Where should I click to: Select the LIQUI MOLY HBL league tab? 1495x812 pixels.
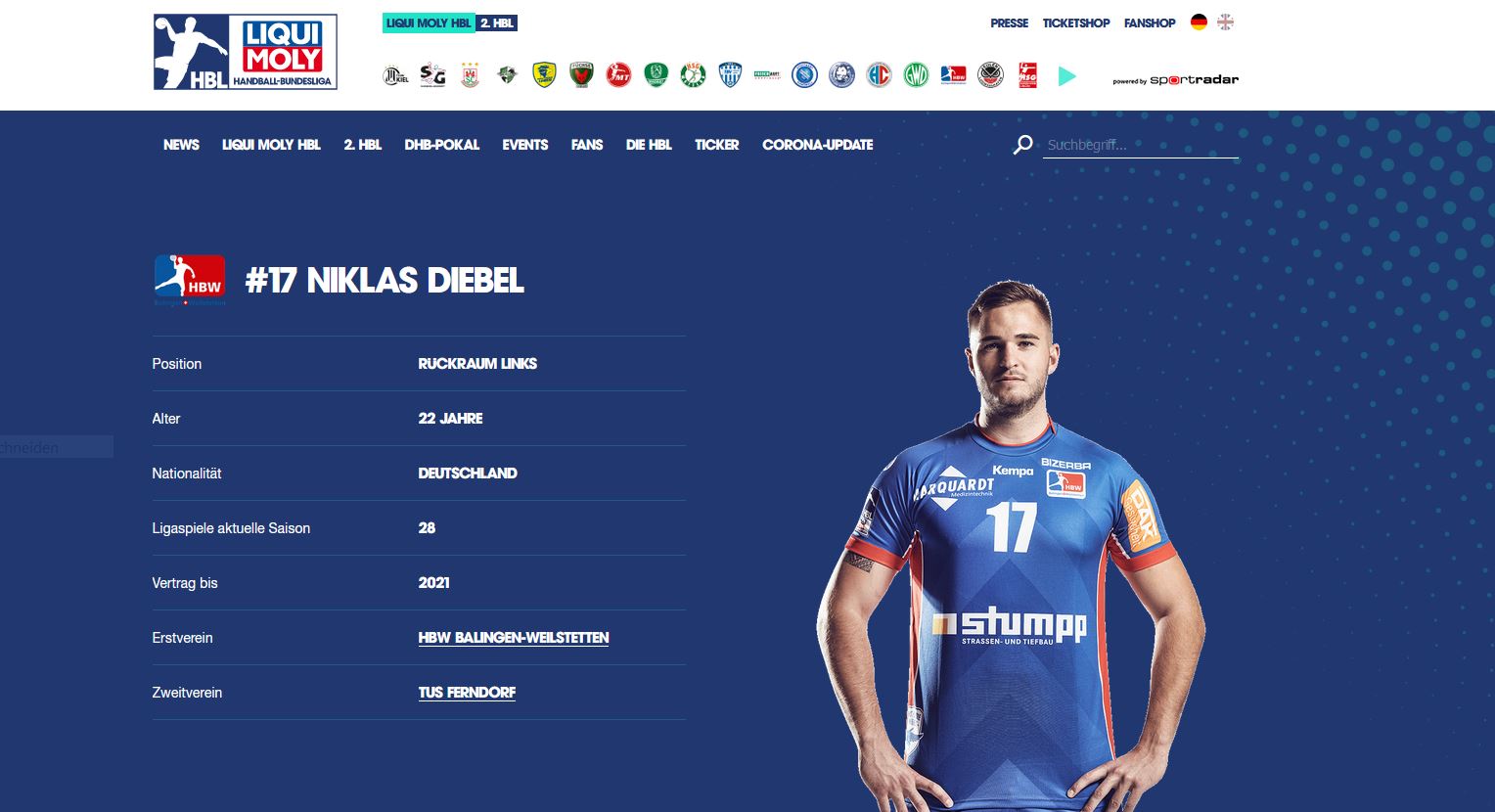(429, 23)
